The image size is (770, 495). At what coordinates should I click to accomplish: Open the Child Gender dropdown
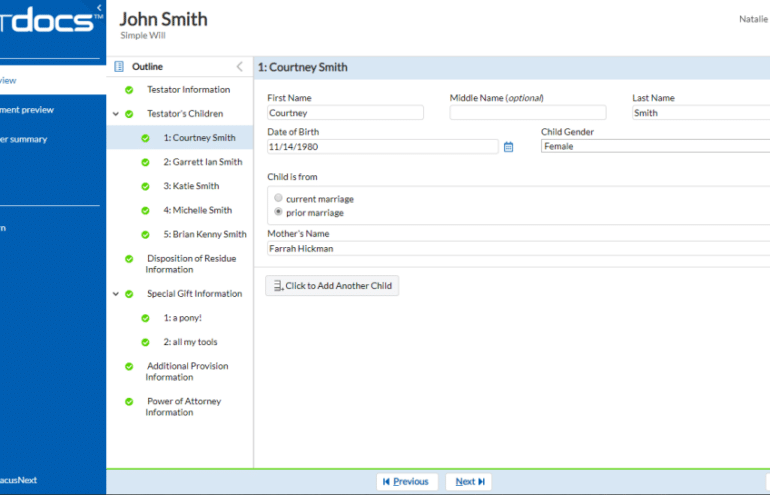click(656, 146)
